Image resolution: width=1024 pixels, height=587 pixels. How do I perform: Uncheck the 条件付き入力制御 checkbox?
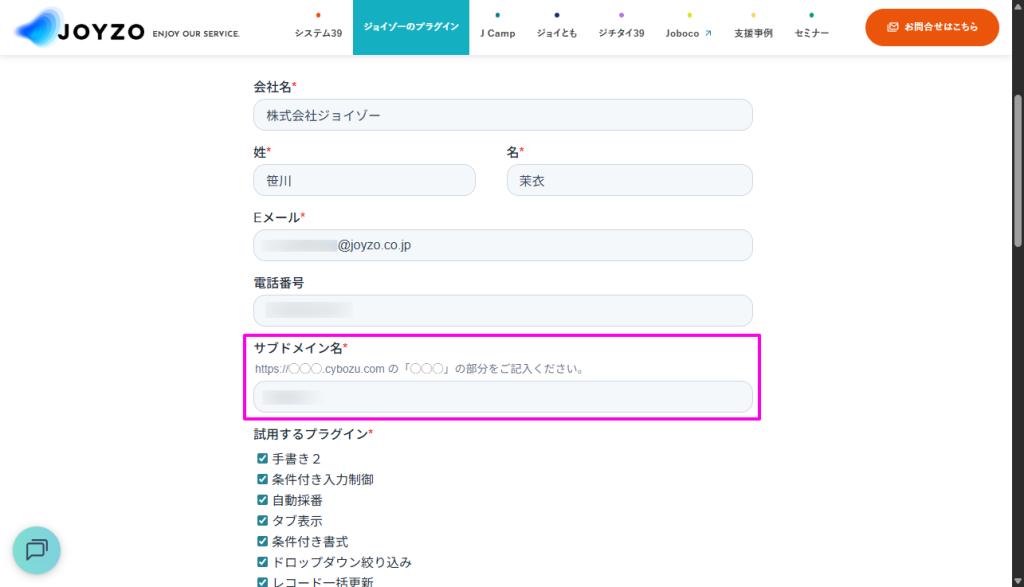click(x=262, y=479)
